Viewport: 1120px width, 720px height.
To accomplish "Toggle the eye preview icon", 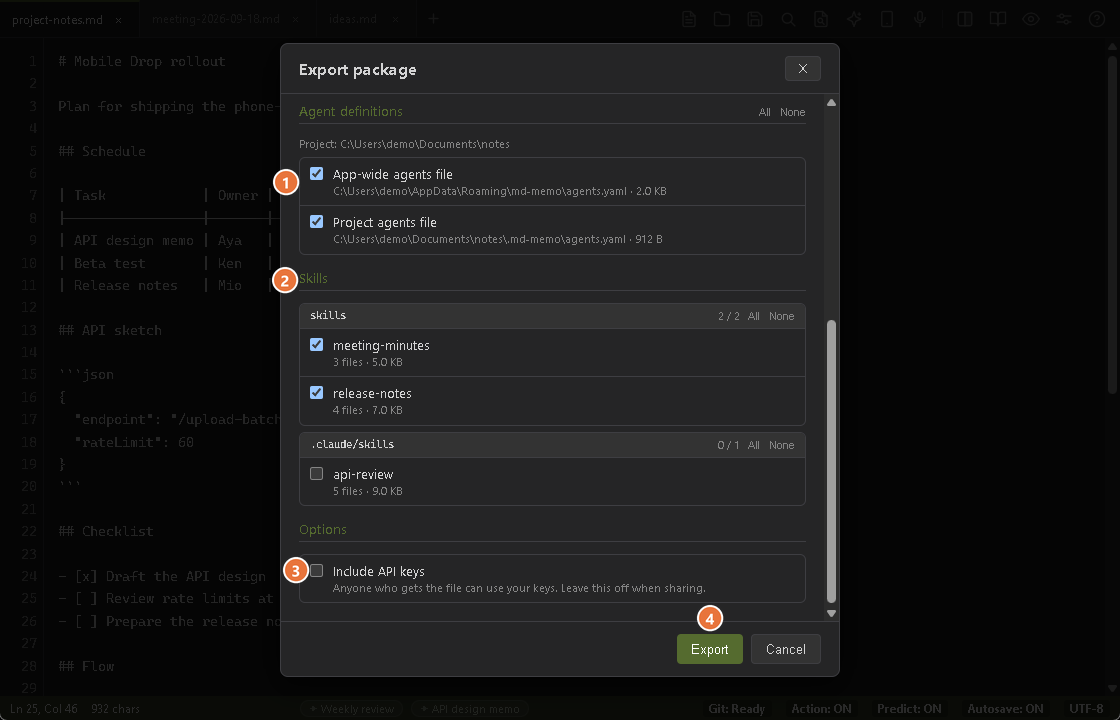I will click(1031, 19).
